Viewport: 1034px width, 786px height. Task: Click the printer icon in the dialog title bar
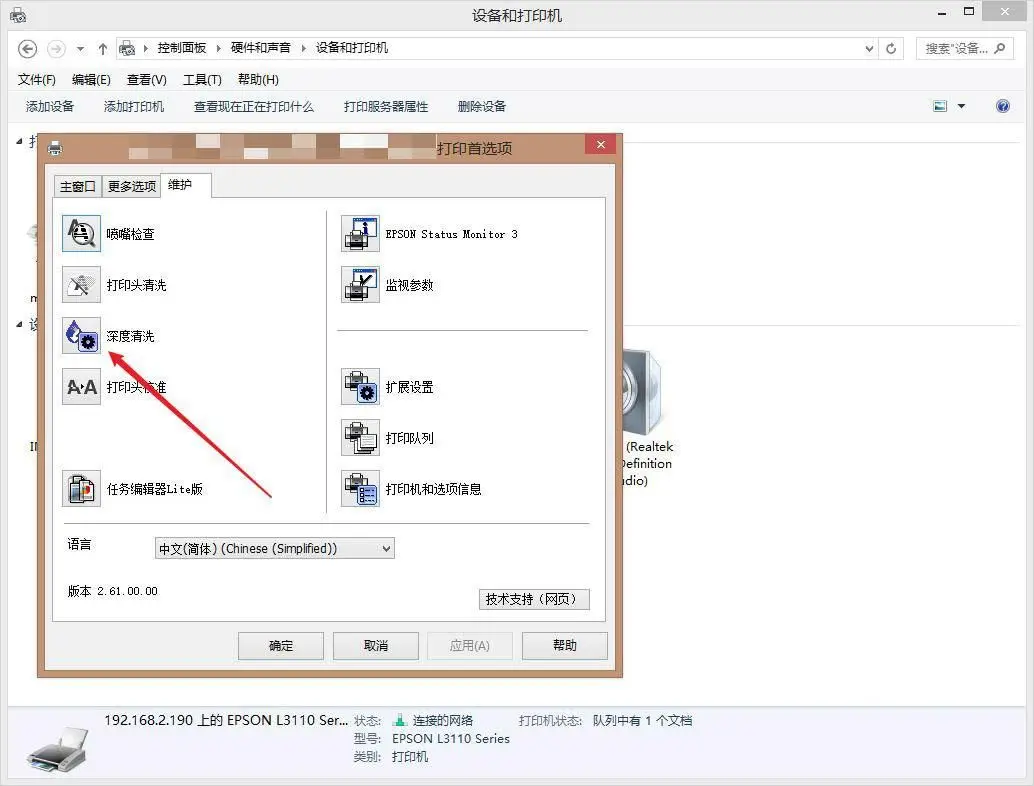55,148
